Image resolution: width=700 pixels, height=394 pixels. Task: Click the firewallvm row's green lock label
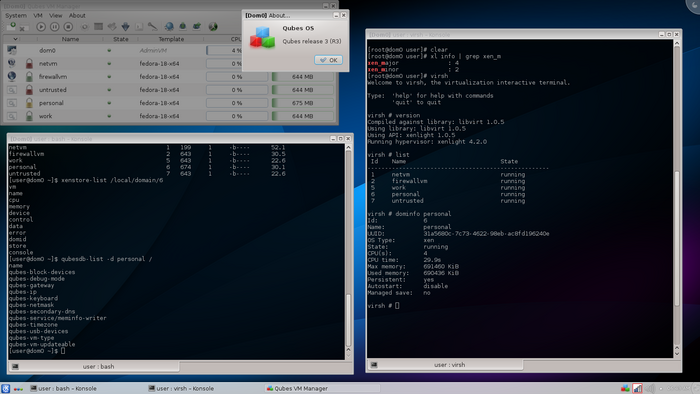pos(29,77)
